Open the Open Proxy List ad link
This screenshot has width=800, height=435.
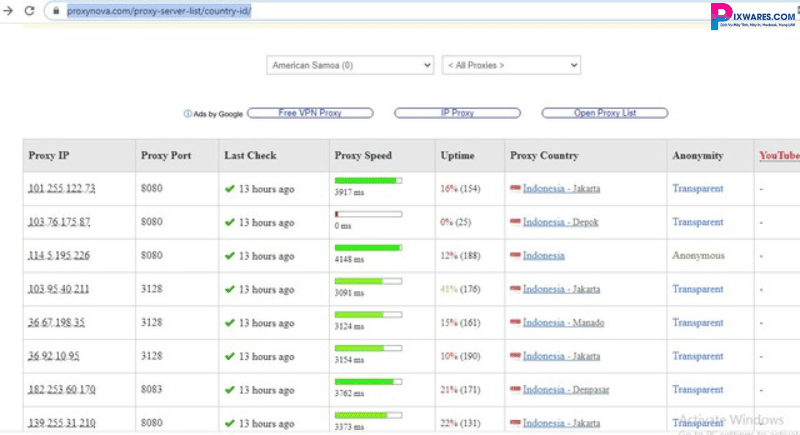604,114
